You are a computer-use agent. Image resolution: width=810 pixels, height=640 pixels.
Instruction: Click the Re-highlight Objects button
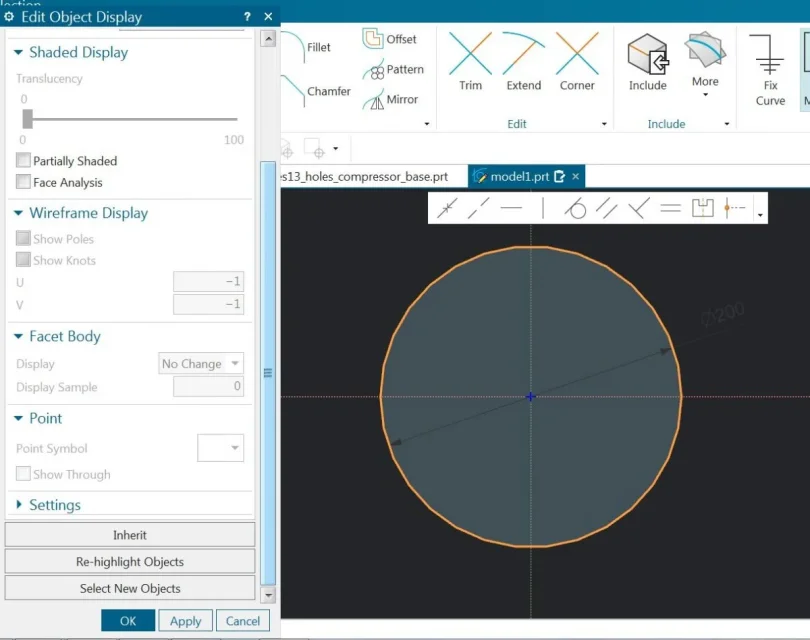130,562
